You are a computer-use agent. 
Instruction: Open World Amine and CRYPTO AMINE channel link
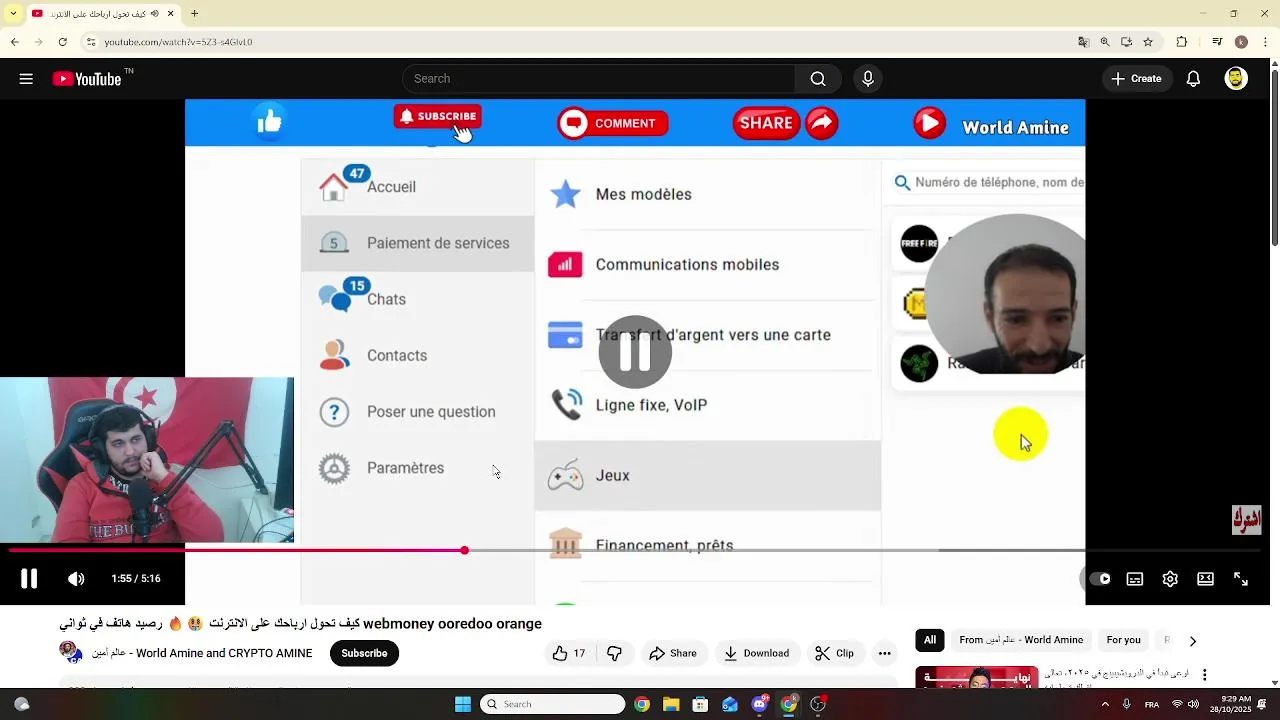pos(203,653)
